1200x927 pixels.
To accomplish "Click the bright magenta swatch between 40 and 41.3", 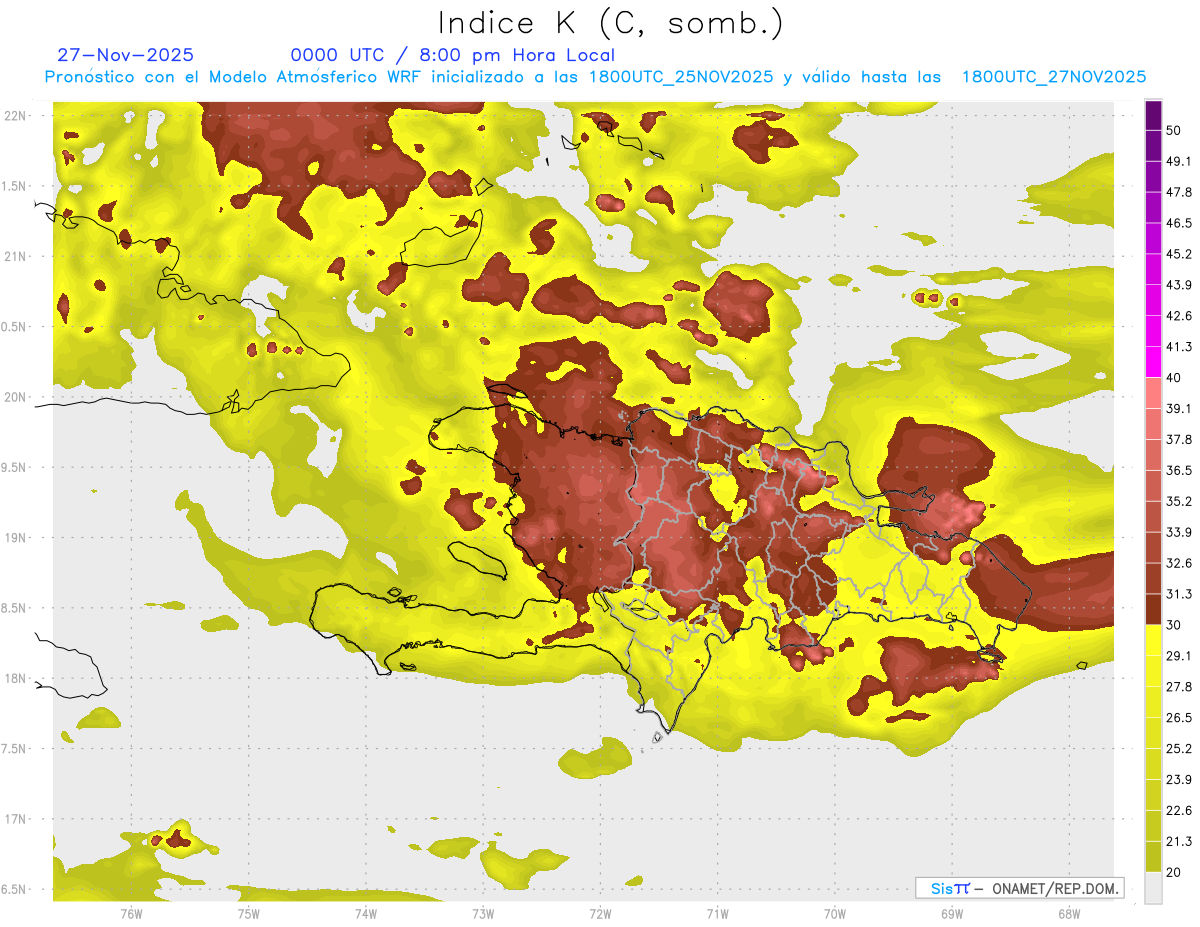I will (1153, 362).
